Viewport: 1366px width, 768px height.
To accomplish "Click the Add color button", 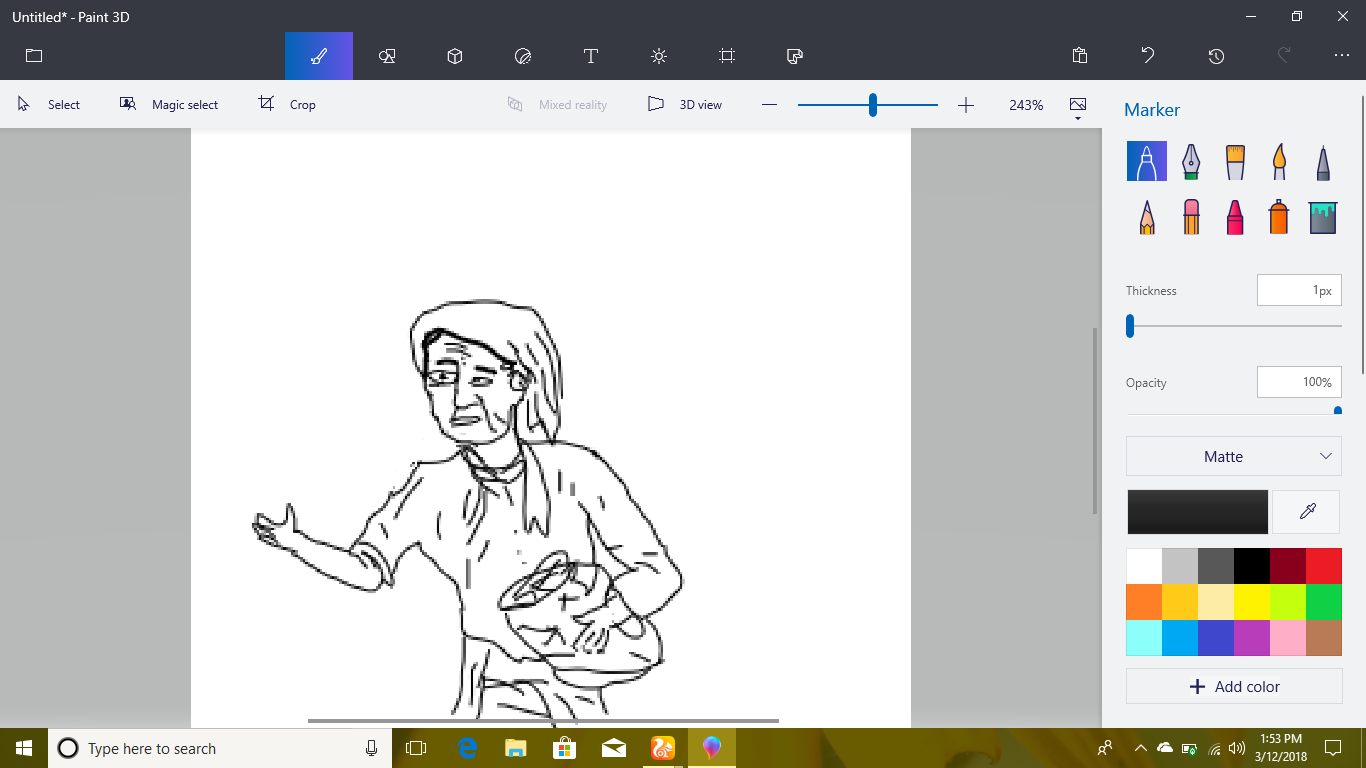I will [1233, 686].
